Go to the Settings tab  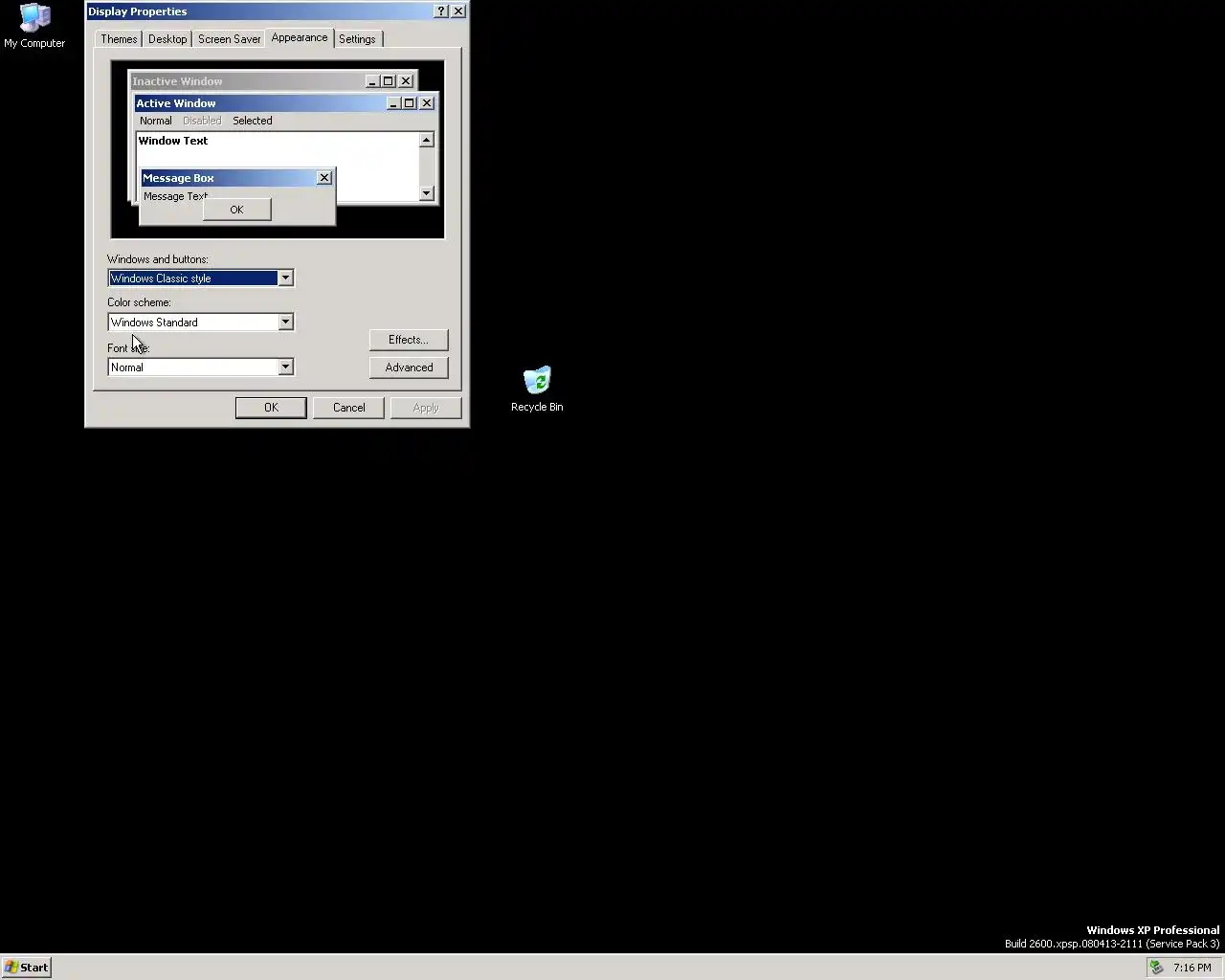coord(357,39)
